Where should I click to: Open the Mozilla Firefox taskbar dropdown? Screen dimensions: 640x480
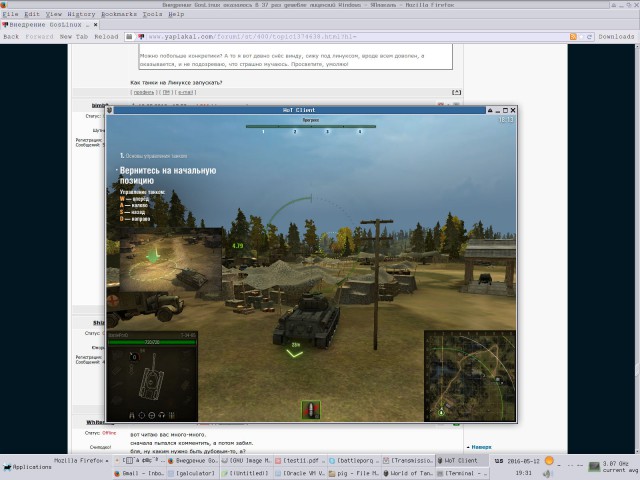click(x=81, y=460)
